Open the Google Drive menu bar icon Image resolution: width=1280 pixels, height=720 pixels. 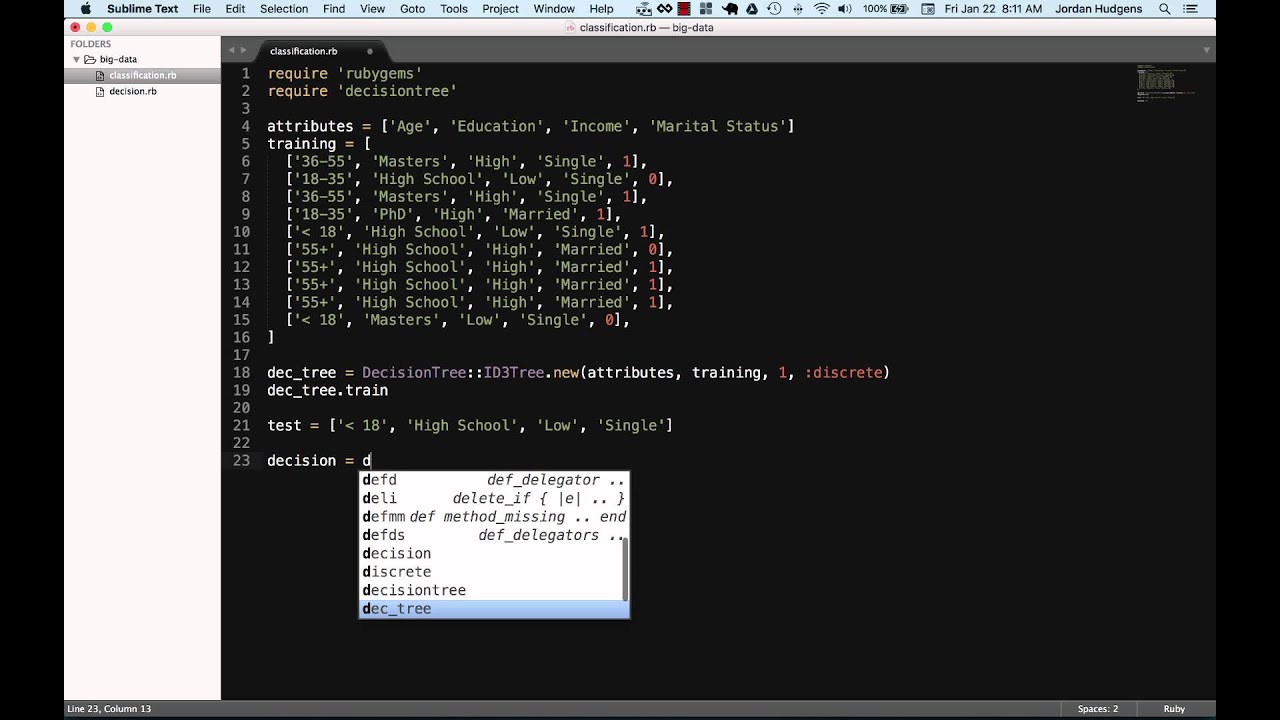(x=753, y=9)
